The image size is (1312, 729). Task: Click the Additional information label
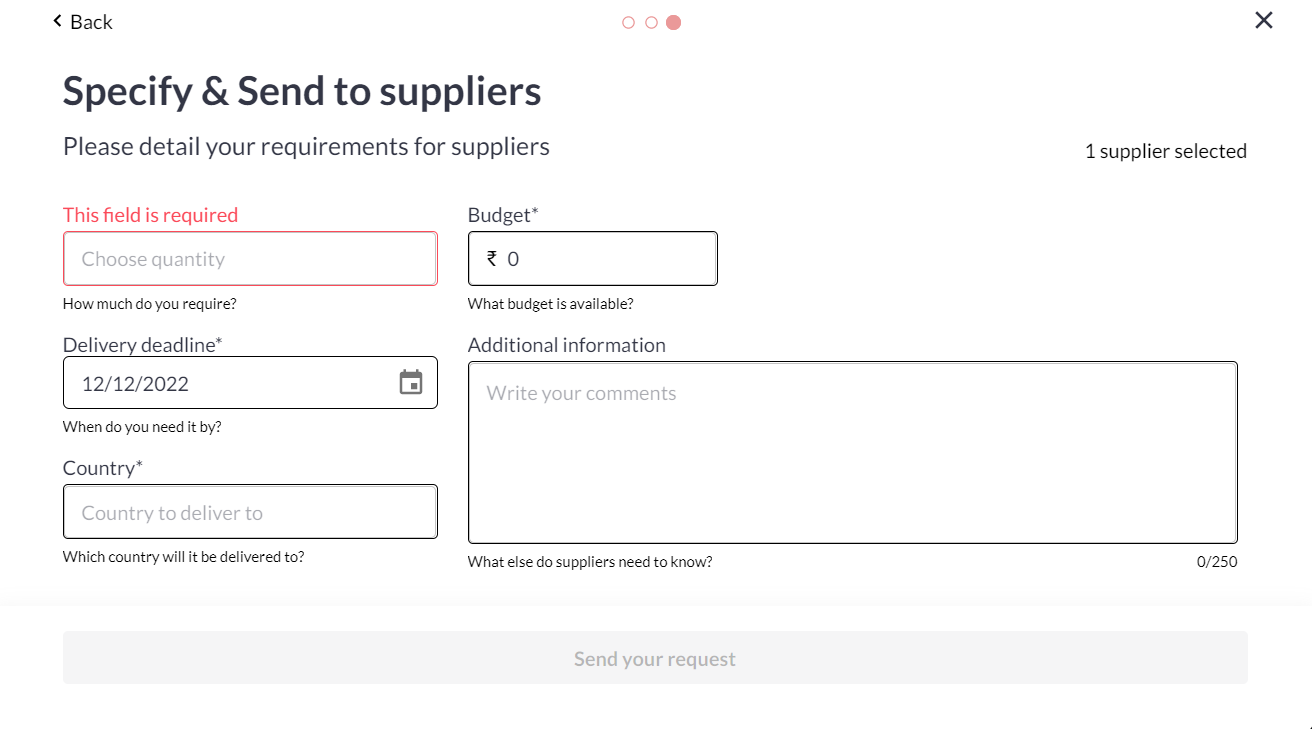[x=566, y=345]
